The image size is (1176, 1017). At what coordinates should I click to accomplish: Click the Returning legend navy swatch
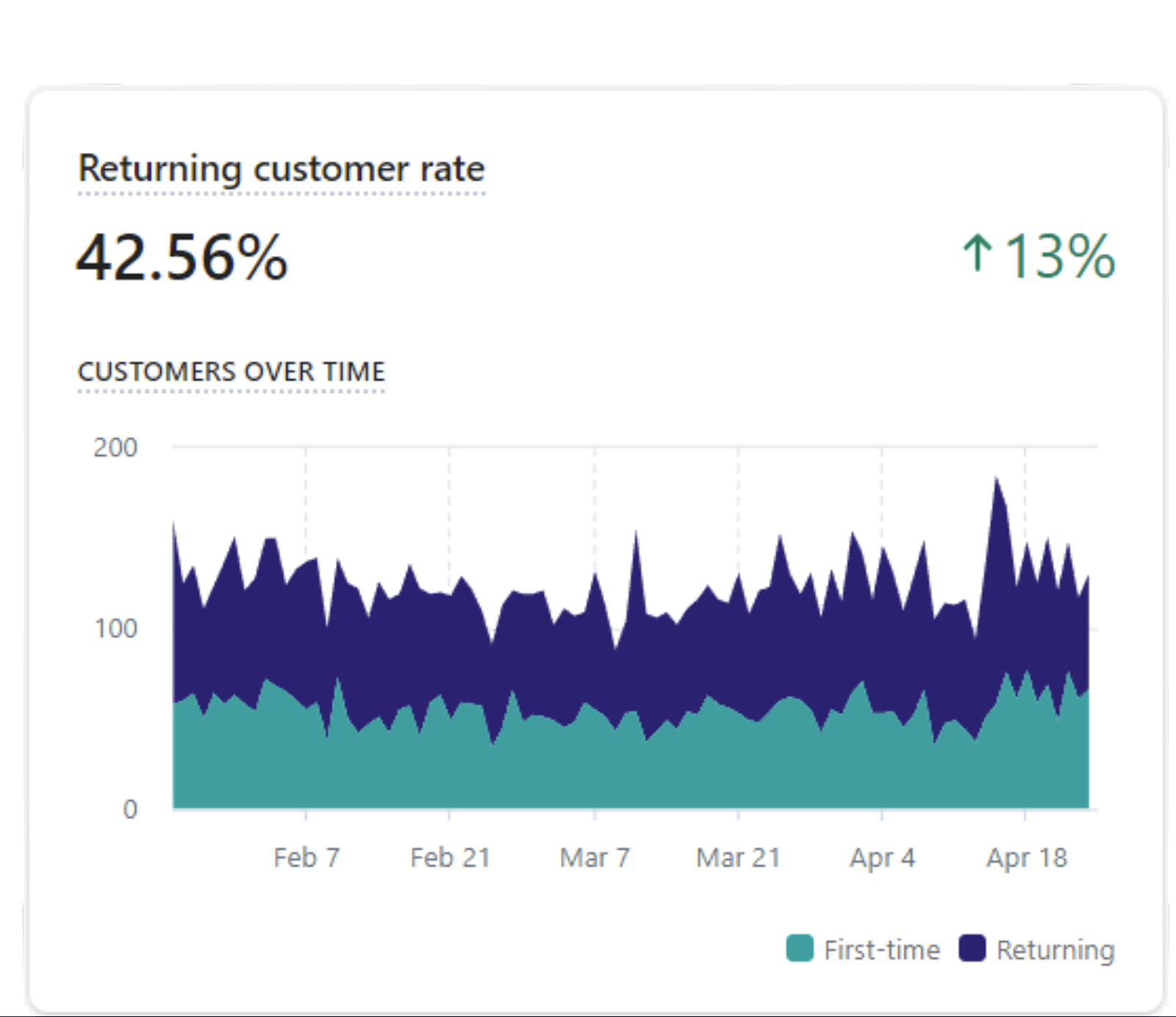coord(972,948)
